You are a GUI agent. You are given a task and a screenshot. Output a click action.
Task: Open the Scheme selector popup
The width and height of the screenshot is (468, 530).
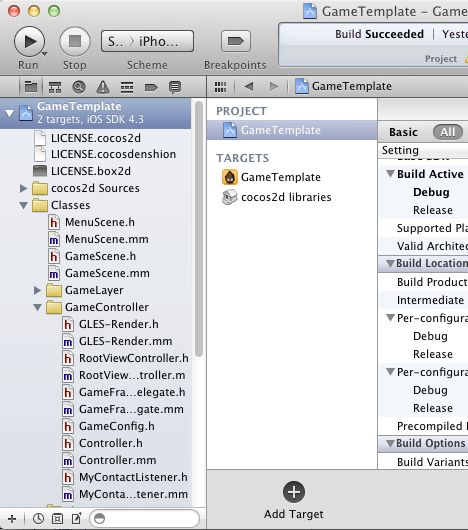coord(147,41)
